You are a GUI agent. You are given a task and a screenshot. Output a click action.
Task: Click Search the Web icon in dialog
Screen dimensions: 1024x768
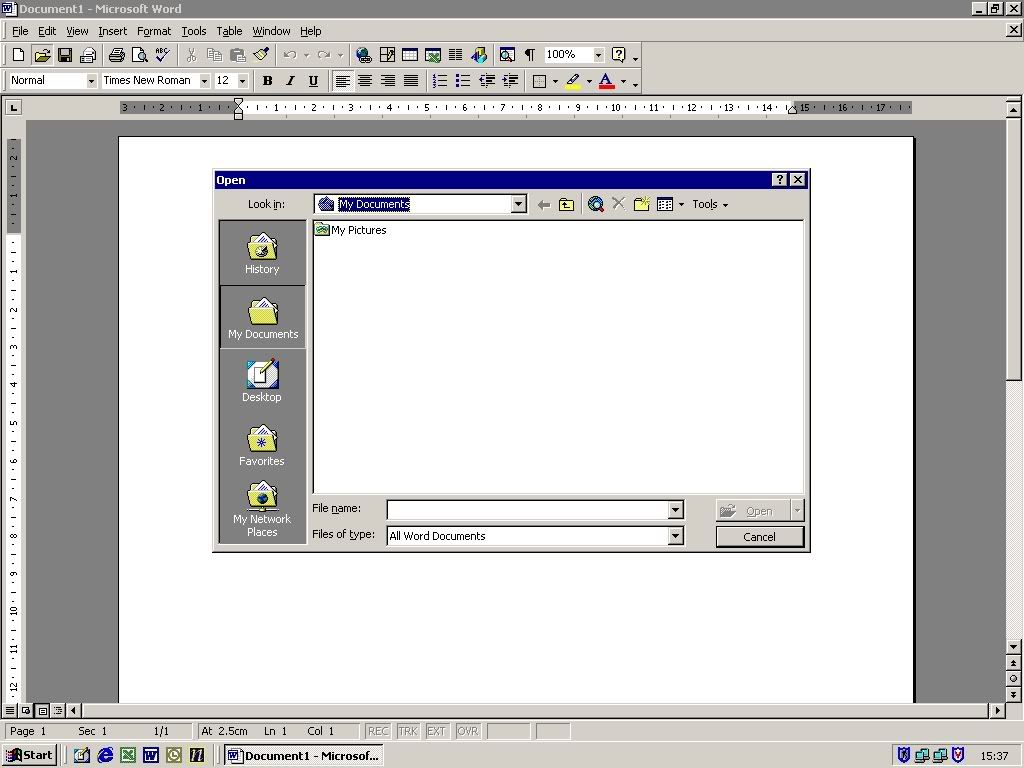595,204
